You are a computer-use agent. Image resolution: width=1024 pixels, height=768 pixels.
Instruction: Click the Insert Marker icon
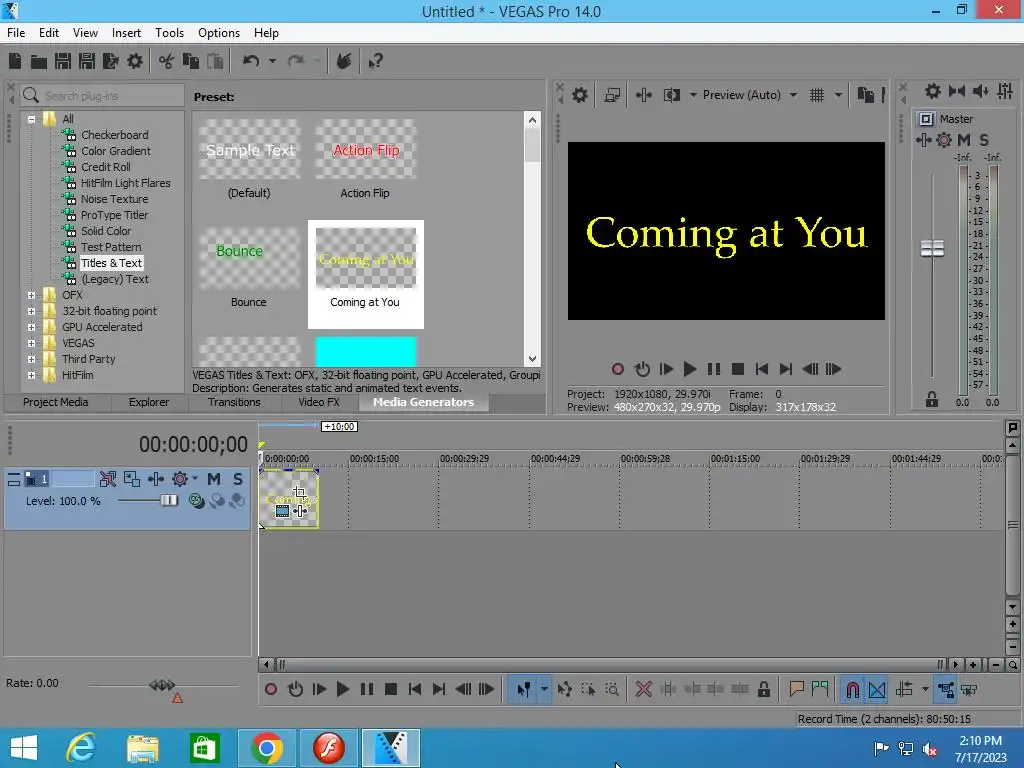pos(796,689)
